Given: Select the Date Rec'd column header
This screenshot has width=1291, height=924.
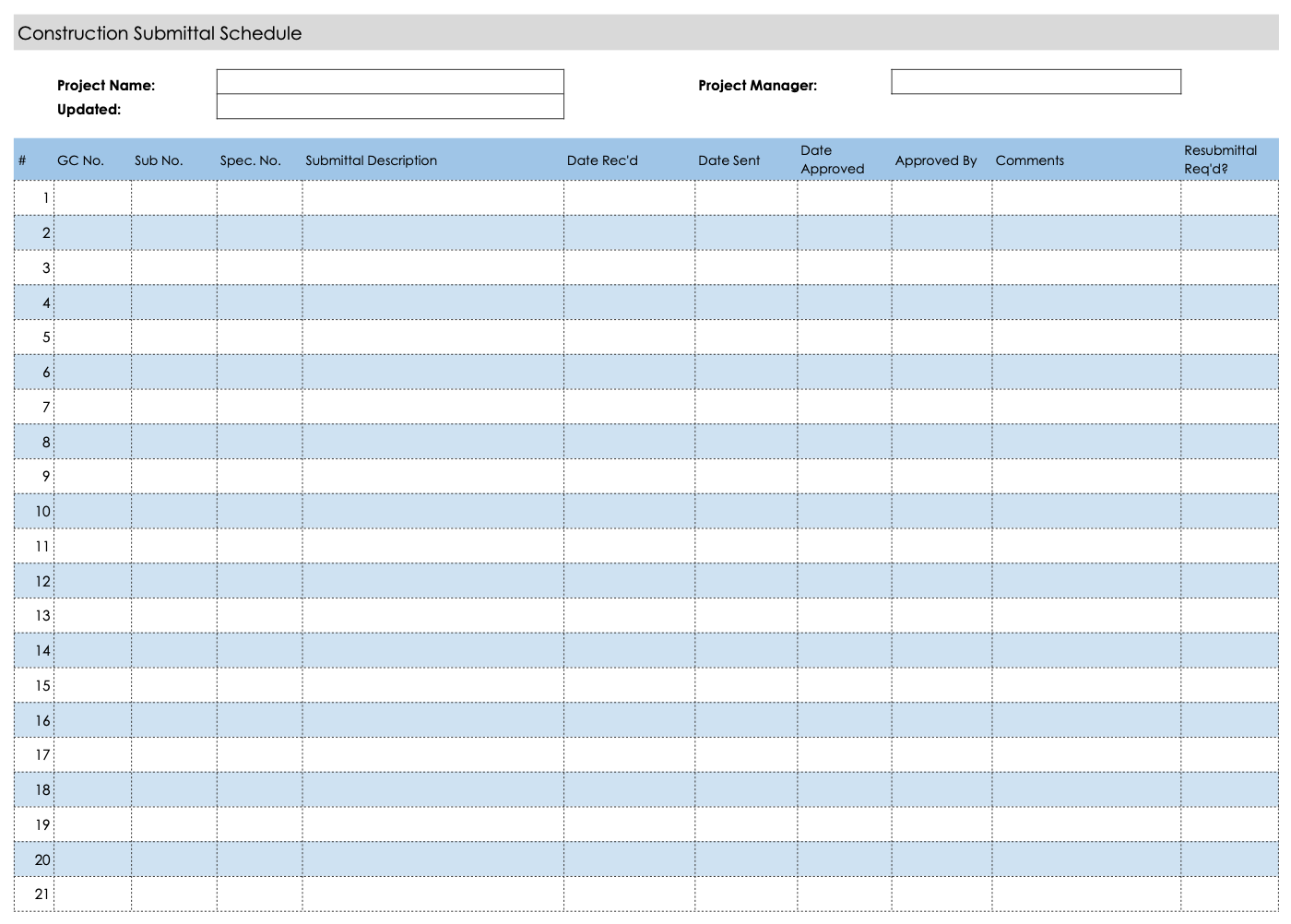Looking at the screenshot, I should (604, 160).
